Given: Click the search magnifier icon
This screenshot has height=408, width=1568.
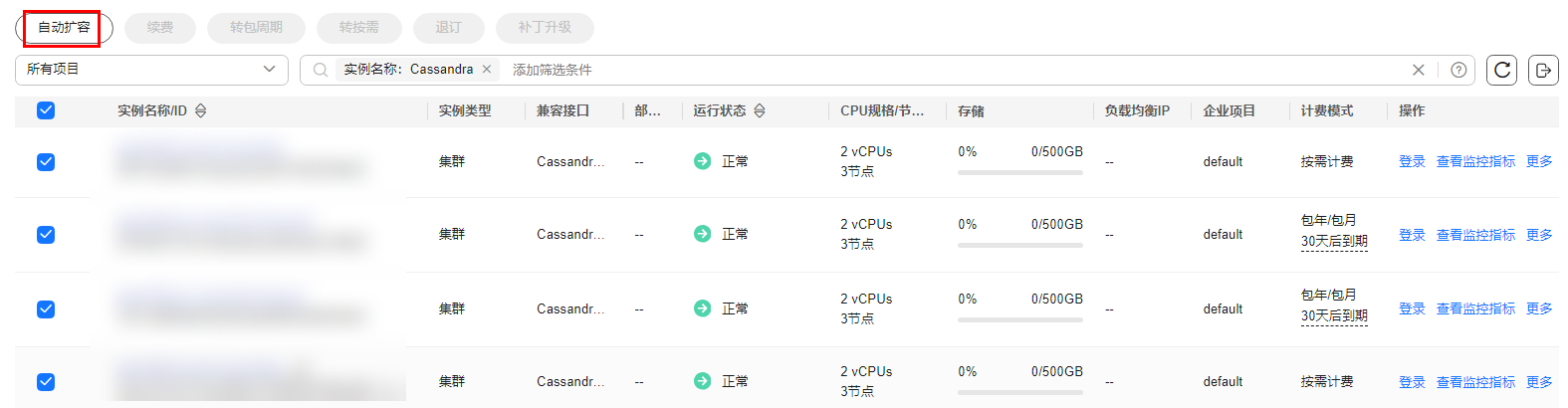Looking at the screenshot, I should pos(321,70).
